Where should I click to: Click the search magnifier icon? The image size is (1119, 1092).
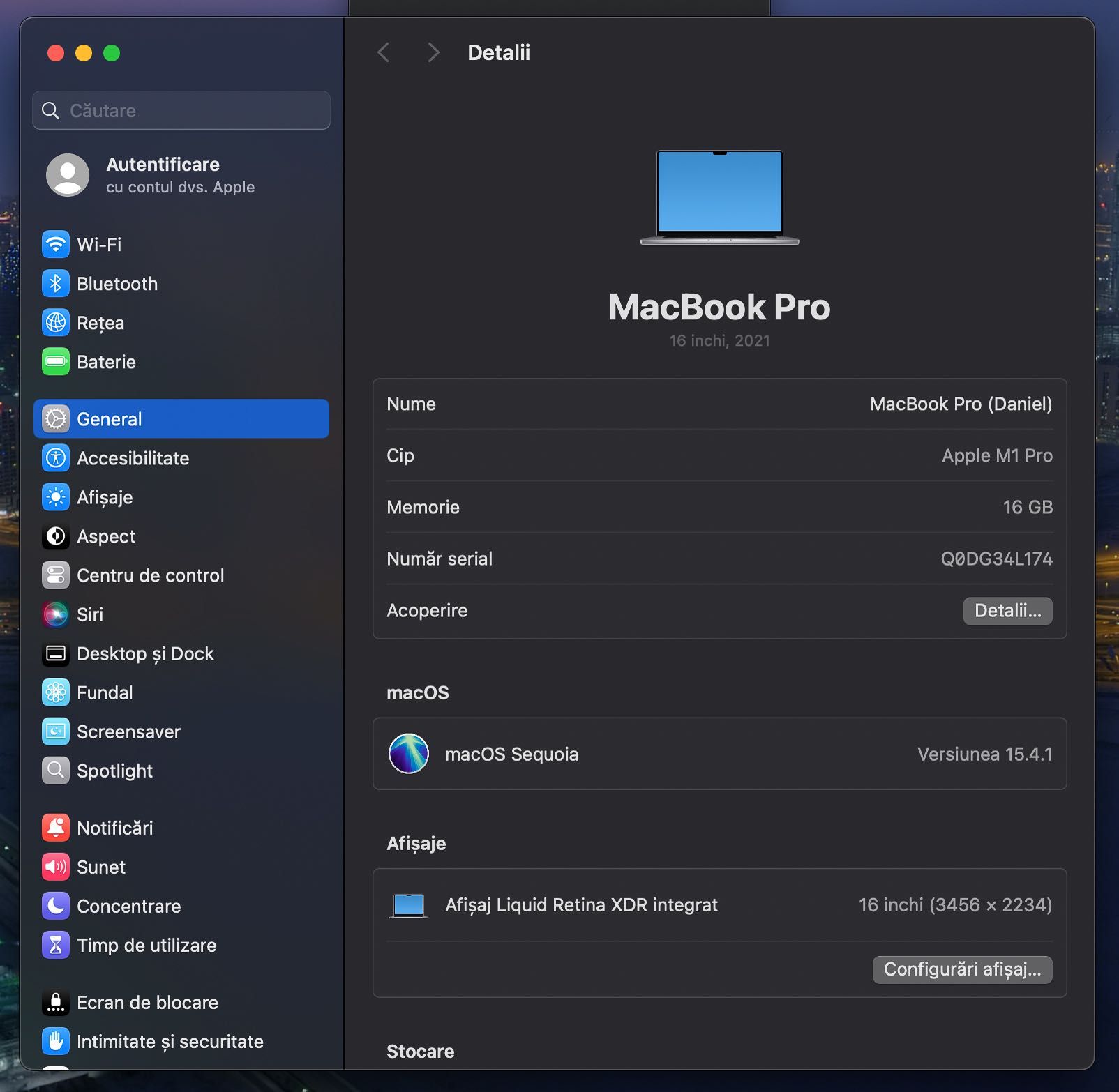[51, 110]
